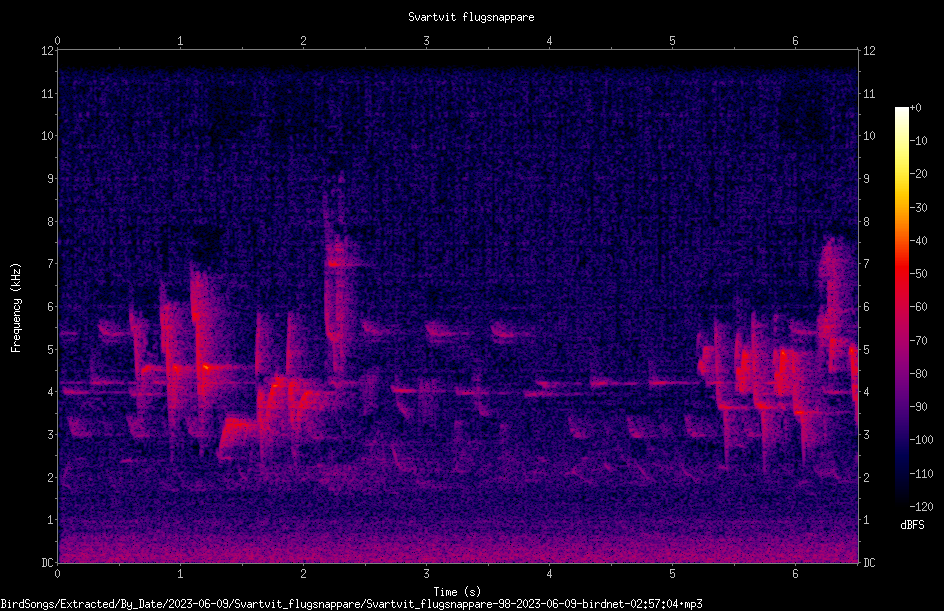The width and height of the screenshot is (944, 611).
Task: Click '10' on the right frequency axis
Action: [869, 136]
